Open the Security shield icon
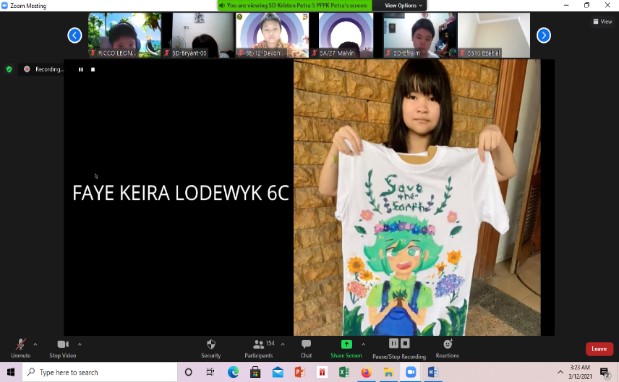This screenshot has width=619, height=382. coord(211,345)
